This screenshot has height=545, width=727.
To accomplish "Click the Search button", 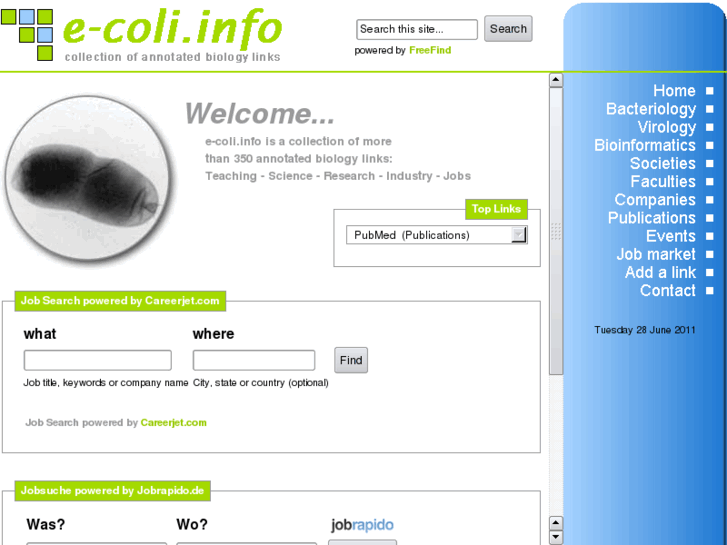I will [508, 29].
